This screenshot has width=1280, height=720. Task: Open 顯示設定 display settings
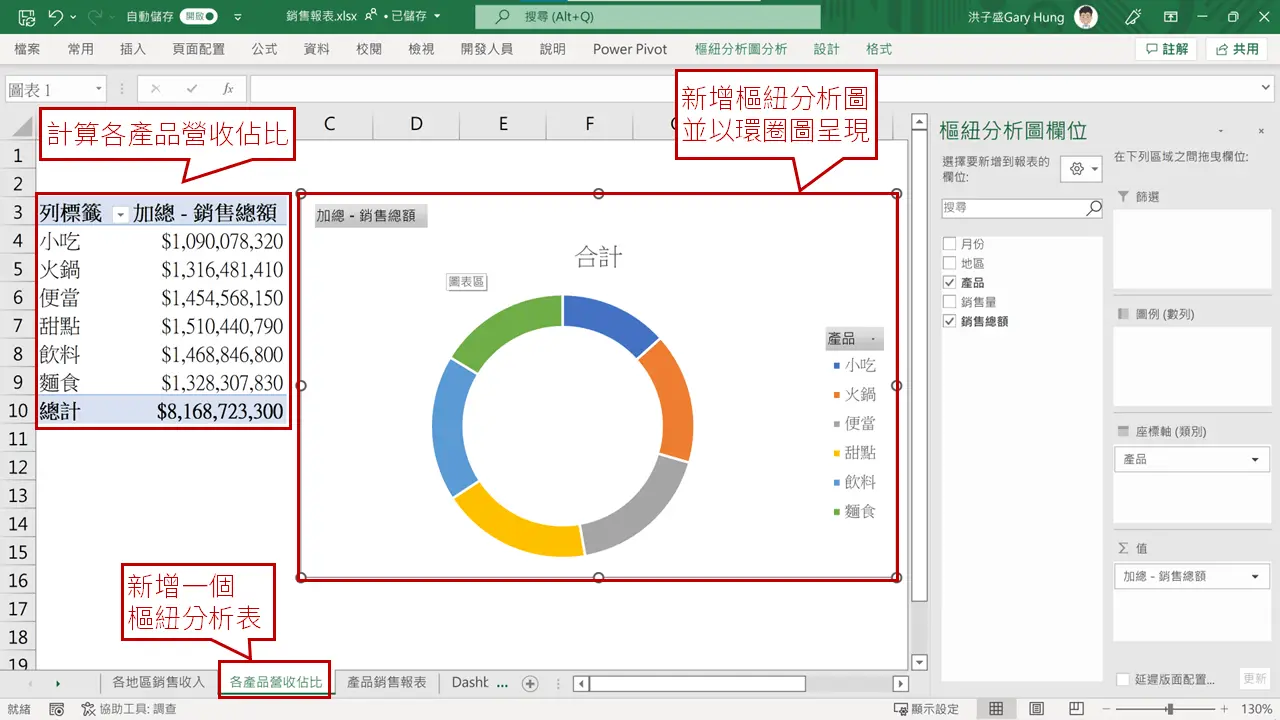(x=926, y=709)
